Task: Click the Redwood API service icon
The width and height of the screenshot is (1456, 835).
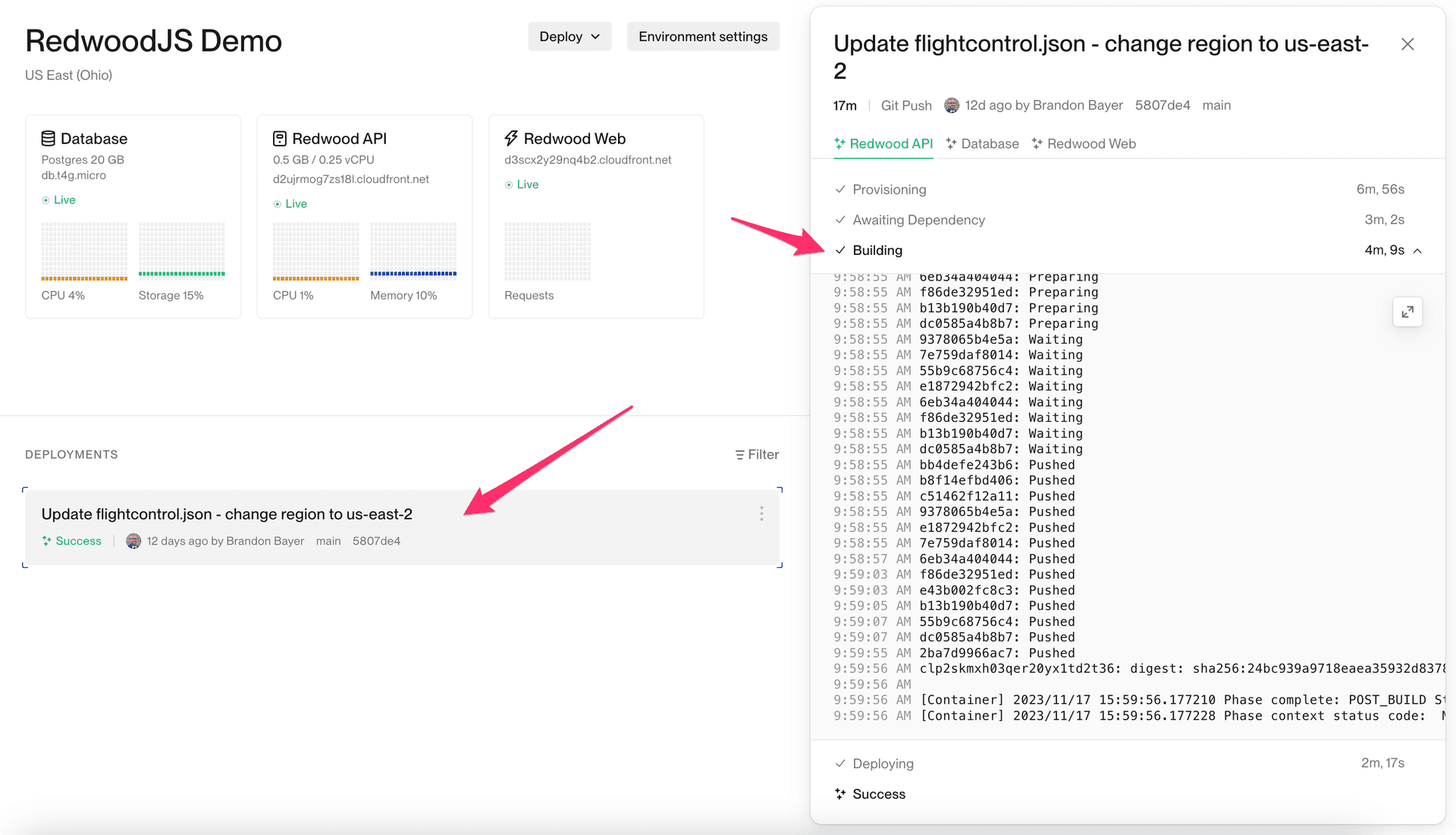Action: point(280,139)
